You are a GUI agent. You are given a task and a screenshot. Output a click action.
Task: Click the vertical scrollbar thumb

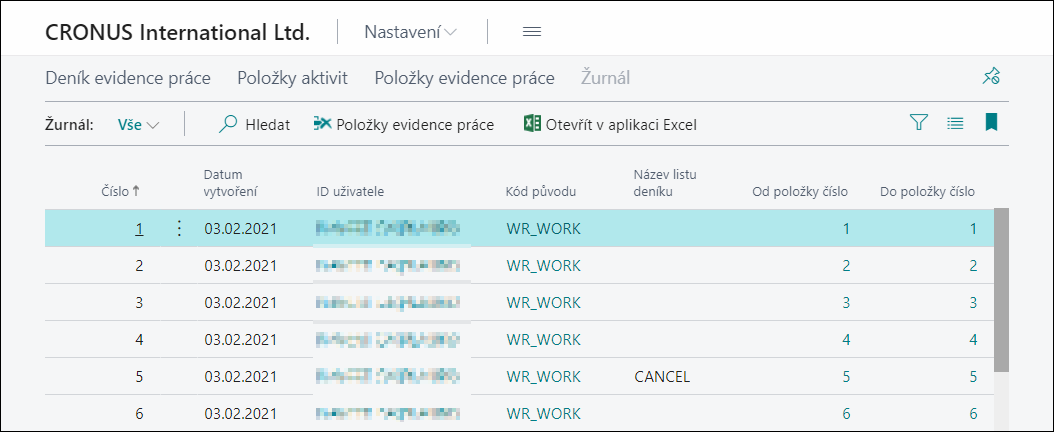click(x=1001, y=290)
